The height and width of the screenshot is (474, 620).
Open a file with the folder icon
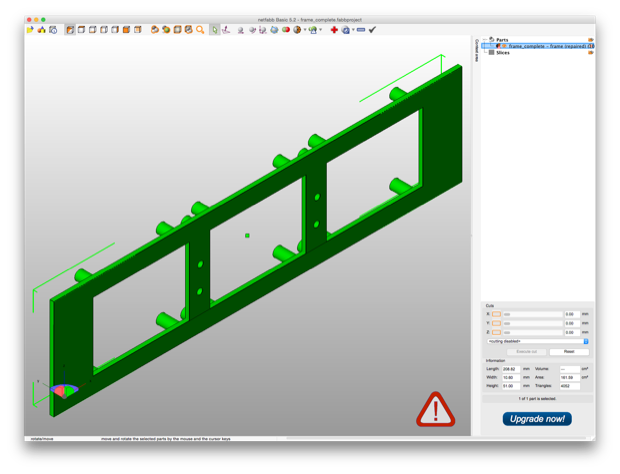click(30, 30)
